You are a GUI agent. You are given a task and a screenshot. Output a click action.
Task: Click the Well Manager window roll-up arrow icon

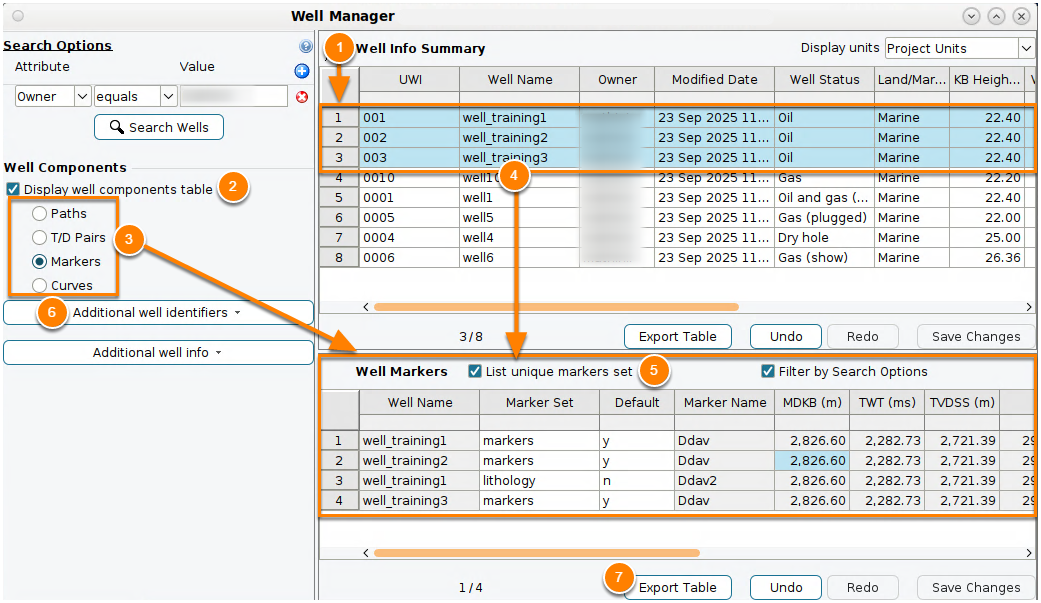tap(971, 16)
